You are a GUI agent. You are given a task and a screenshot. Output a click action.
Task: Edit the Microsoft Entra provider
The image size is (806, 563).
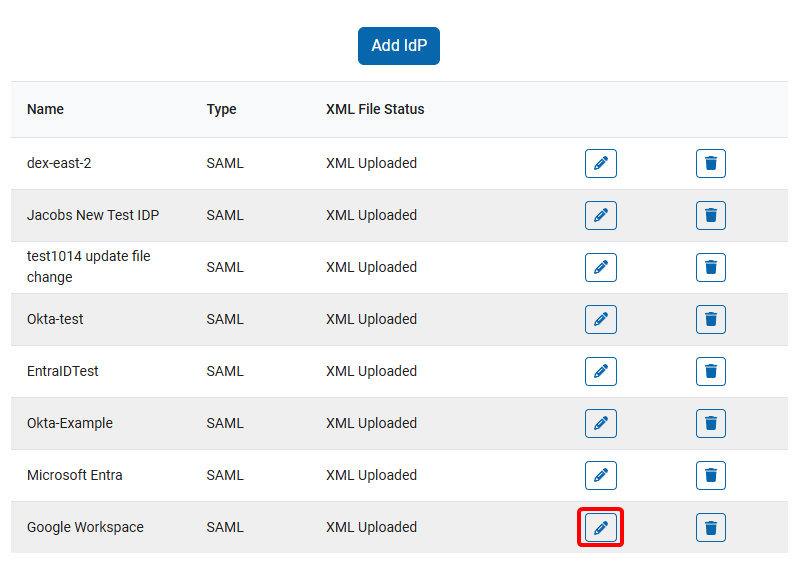pyautogui.click(x=600, y=475)
